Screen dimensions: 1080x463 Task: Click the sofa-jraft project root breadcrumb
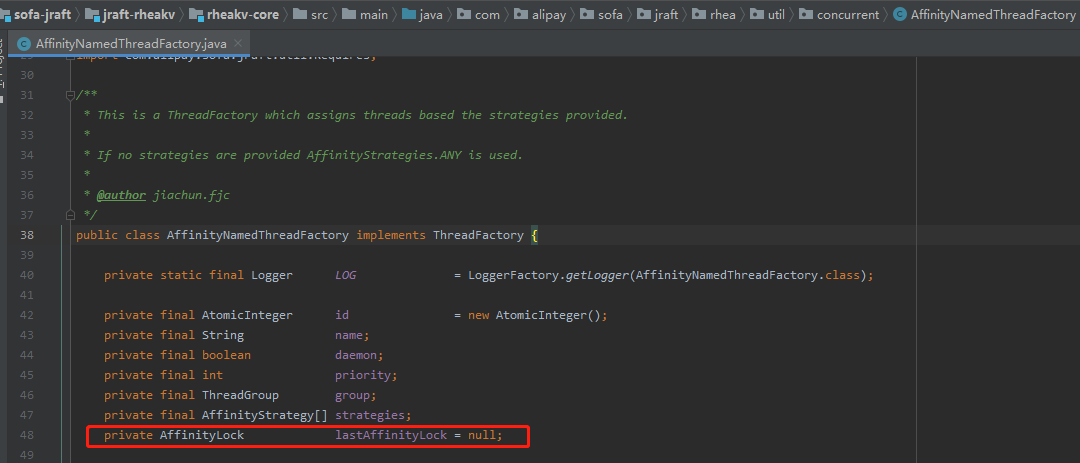[x=42, y=14]
